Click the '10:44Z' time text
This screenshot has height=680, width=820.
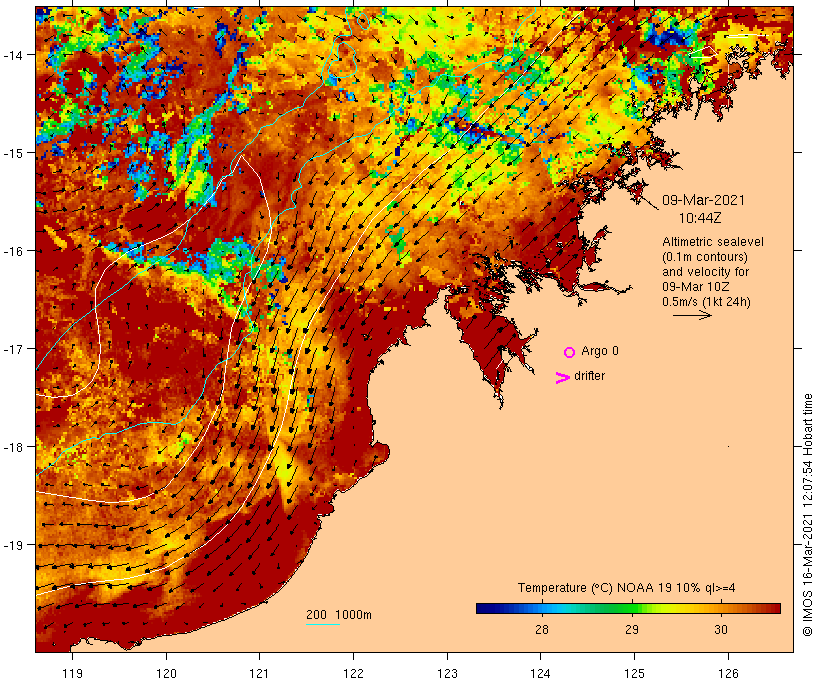click(700, 218)
